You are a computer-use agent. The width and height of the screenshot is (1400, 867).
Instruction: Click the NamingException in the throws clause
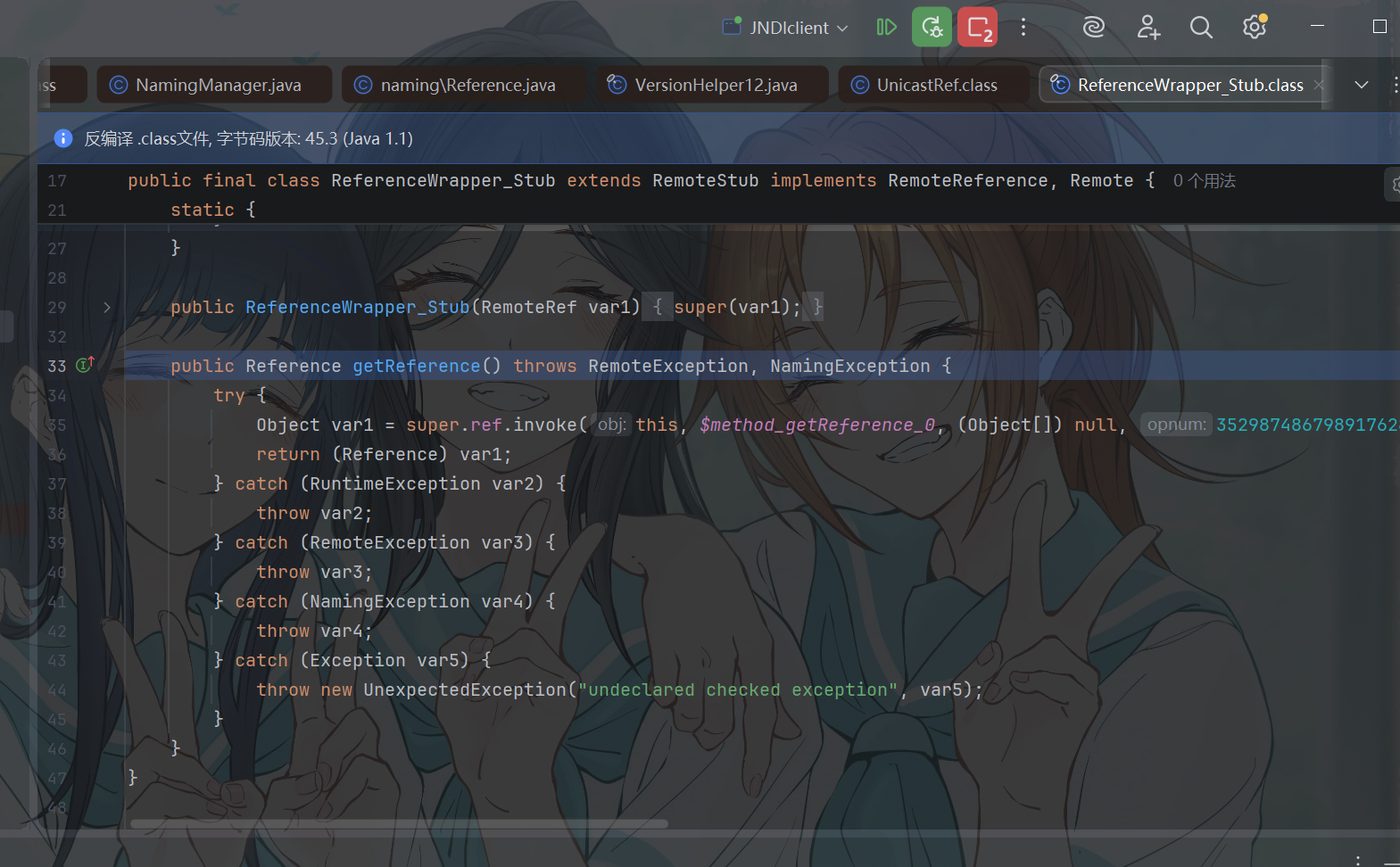[849, 366]
